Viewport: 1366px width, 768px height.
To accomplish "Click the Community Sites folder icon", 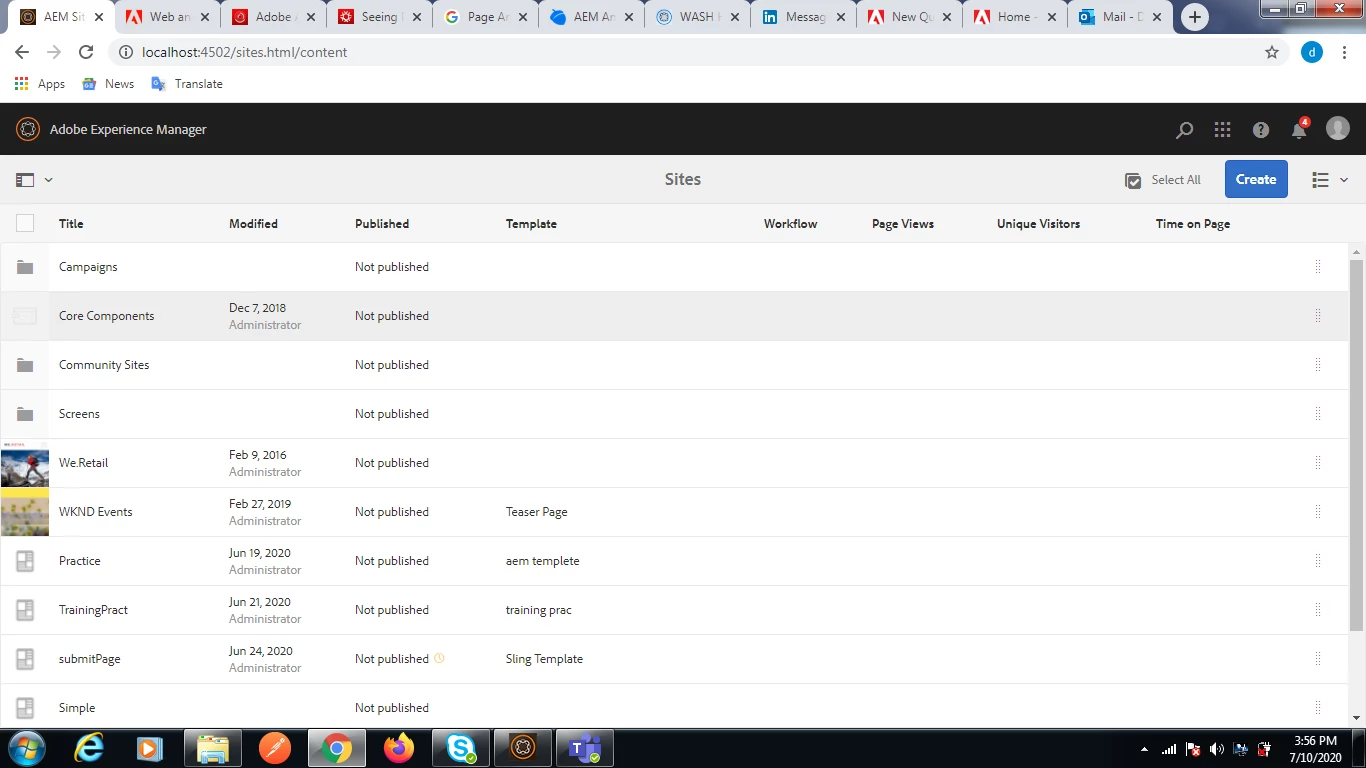I will pyautogui.click(x=25, y=365).
